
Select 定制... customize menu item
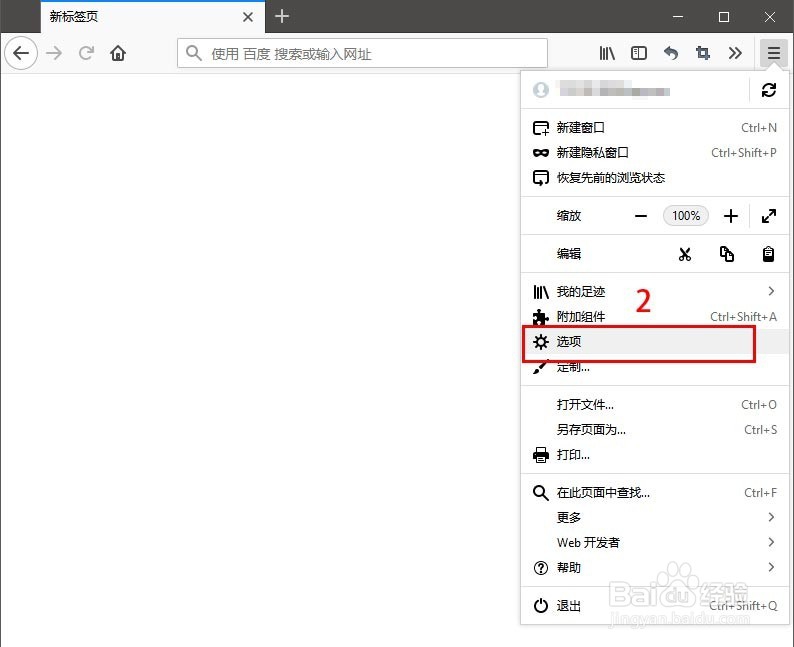point(655,367)
